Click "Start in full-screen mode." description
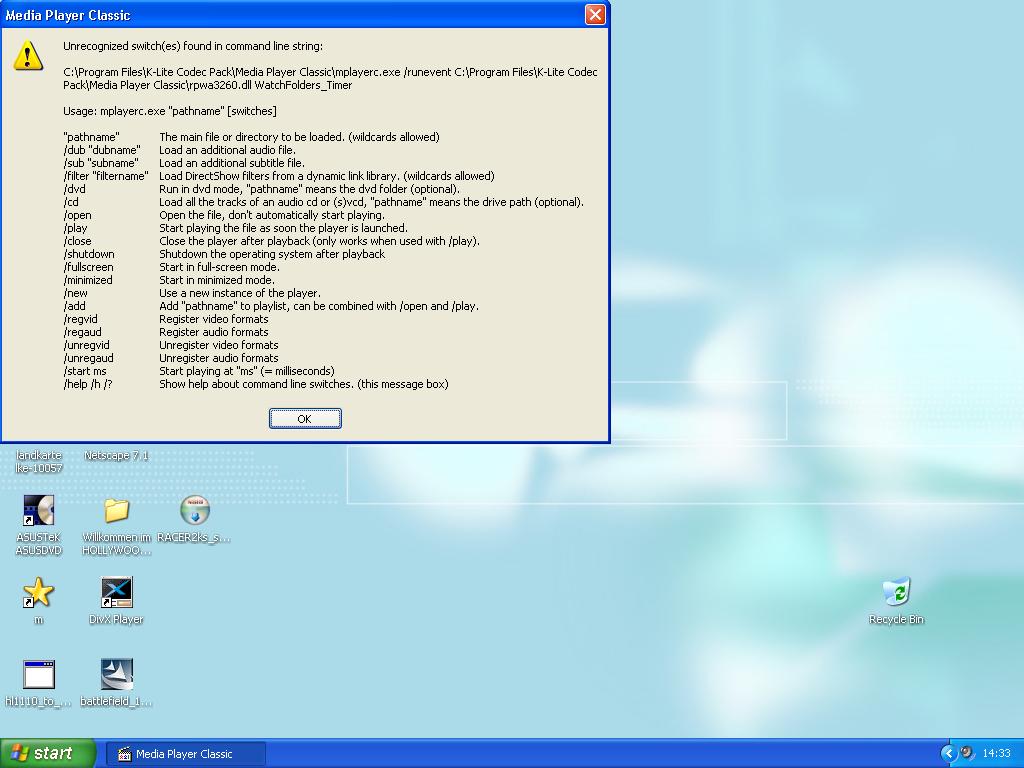The height and width of the screenshot is (768, 1024). click(219, 267)
